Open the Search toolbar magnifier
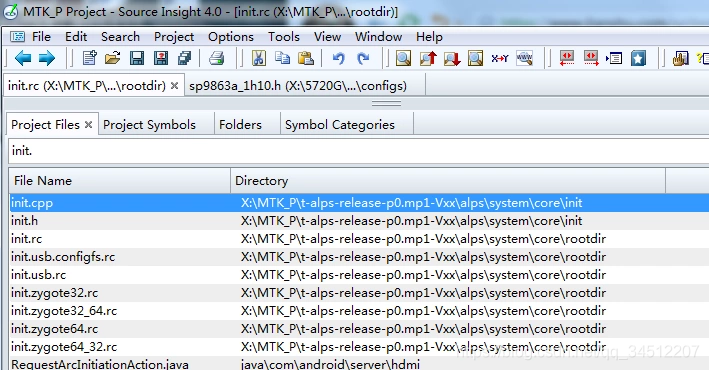This screenshot has height=370, width=709. click(403, 58)
